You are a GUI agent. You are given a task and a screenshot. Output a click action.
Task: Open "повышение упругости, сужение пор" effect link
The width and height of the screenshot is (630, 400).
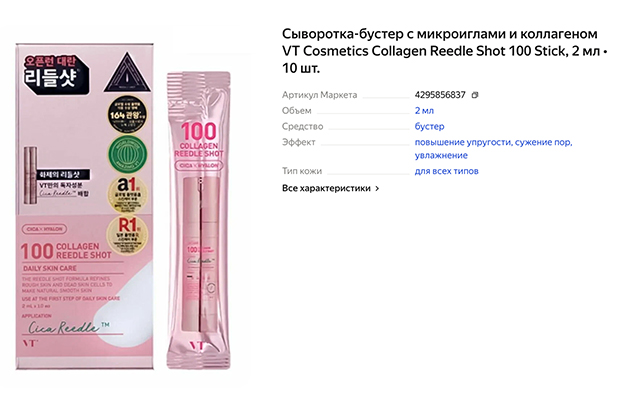click(x=493, y=142)
